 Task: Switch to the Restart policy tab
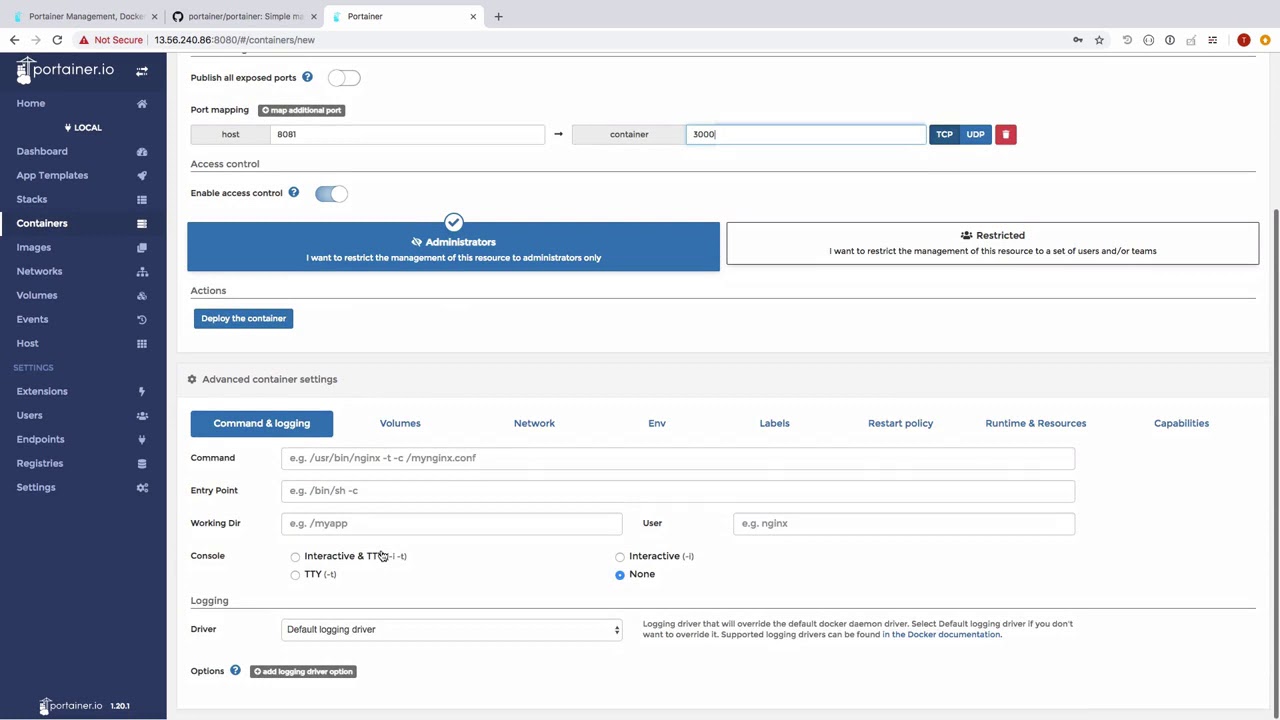[x=900, y=423]
